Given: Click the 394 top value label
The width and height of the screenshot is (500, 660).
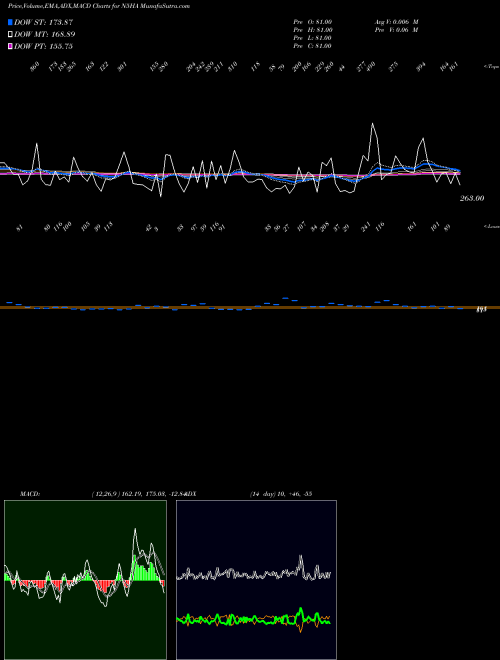Looking at the screenshot, I should tap(421, 67).
